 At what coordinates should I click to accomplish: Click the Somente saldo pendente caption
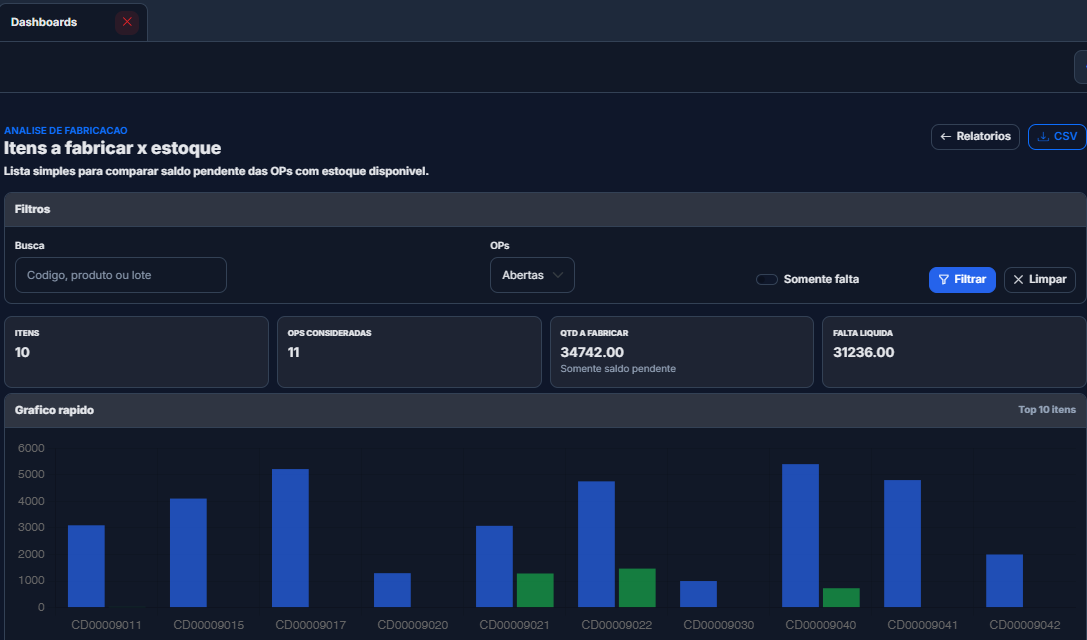(x=618, y=369)
